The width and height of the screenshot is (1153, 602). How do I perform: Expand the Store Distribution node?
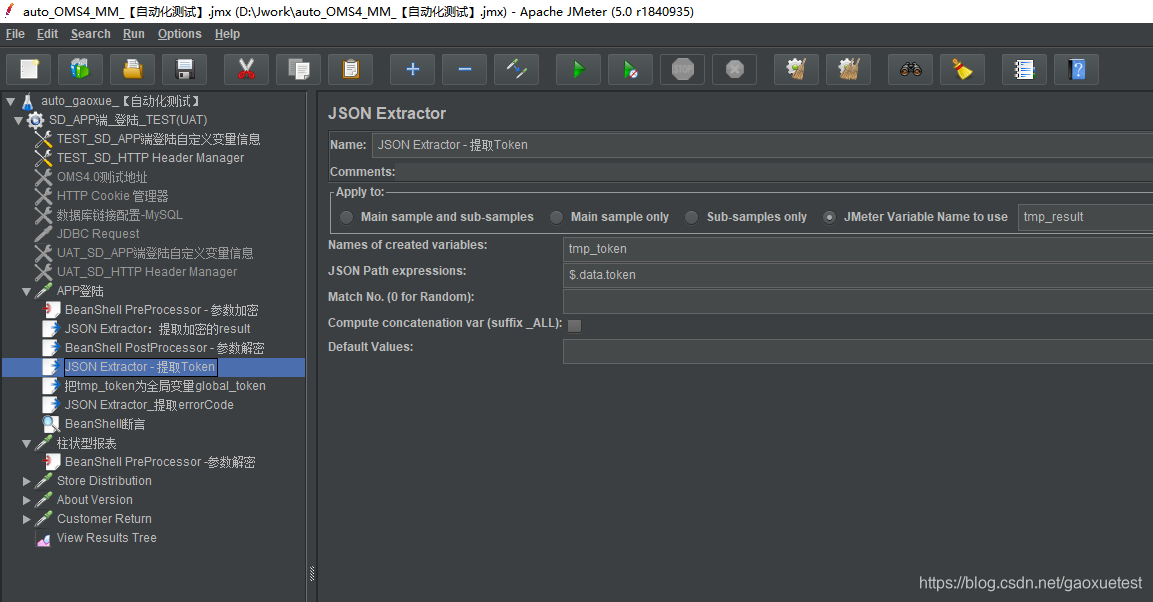[x=26, y=481]
